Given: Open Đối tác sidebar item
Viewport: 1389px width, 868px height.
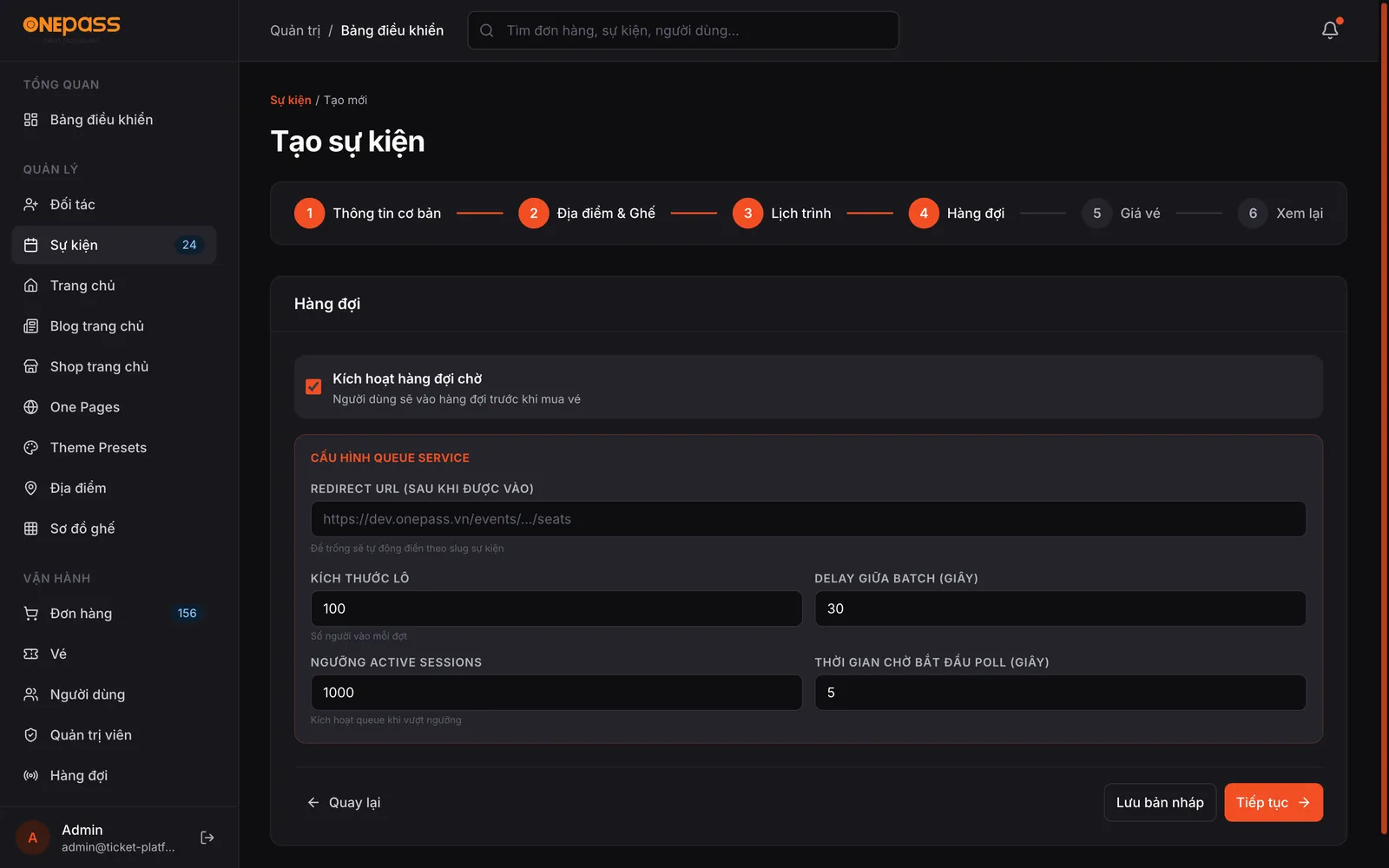Looking at the screenshot, I should click(114, 205).
